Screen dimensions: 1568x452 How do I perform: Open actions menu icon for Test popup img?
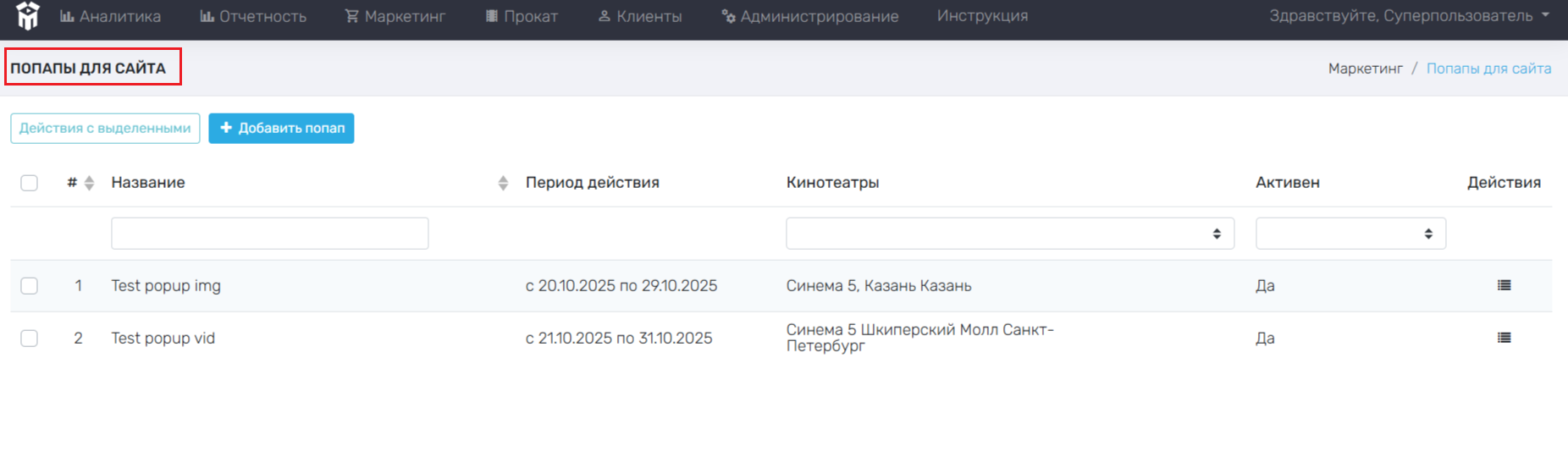(x=1504, y=285)
